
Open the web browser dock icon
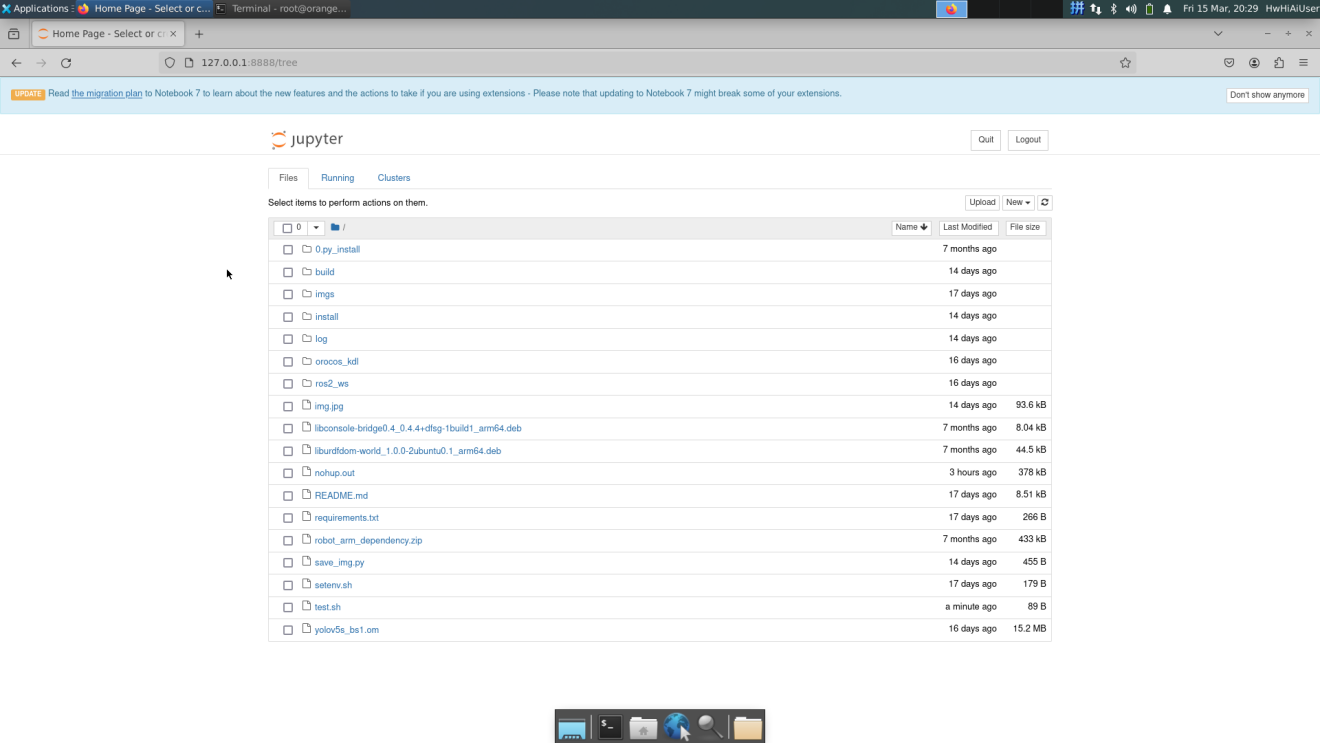click(677, 727)
